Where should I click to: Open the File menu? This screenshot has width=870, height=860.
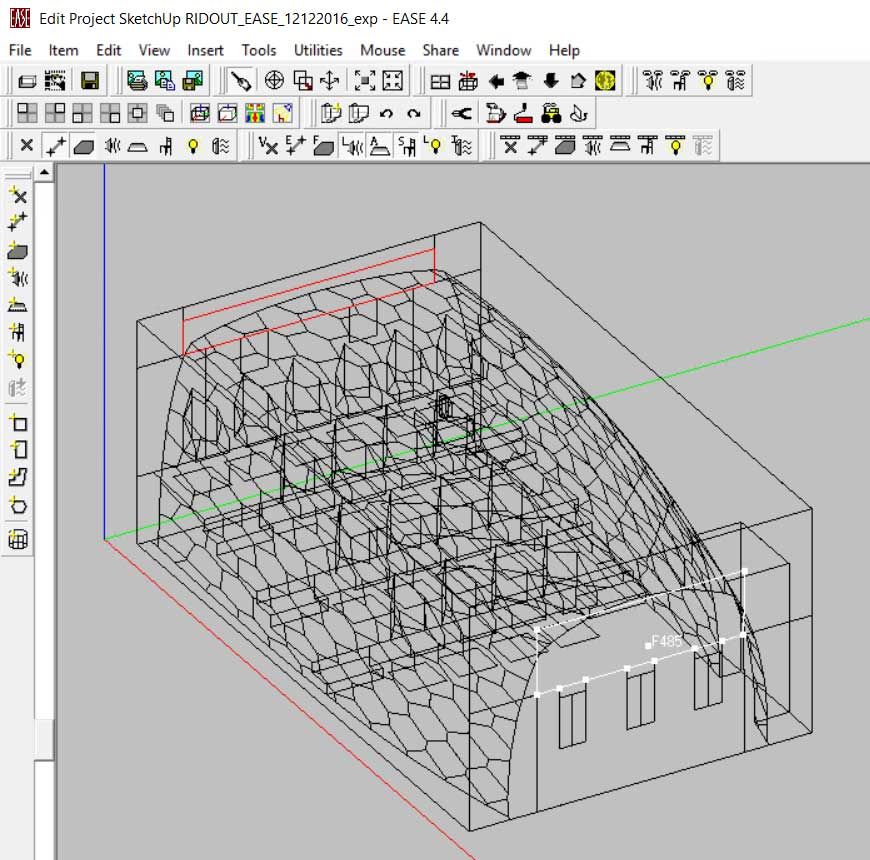point(20,50)
